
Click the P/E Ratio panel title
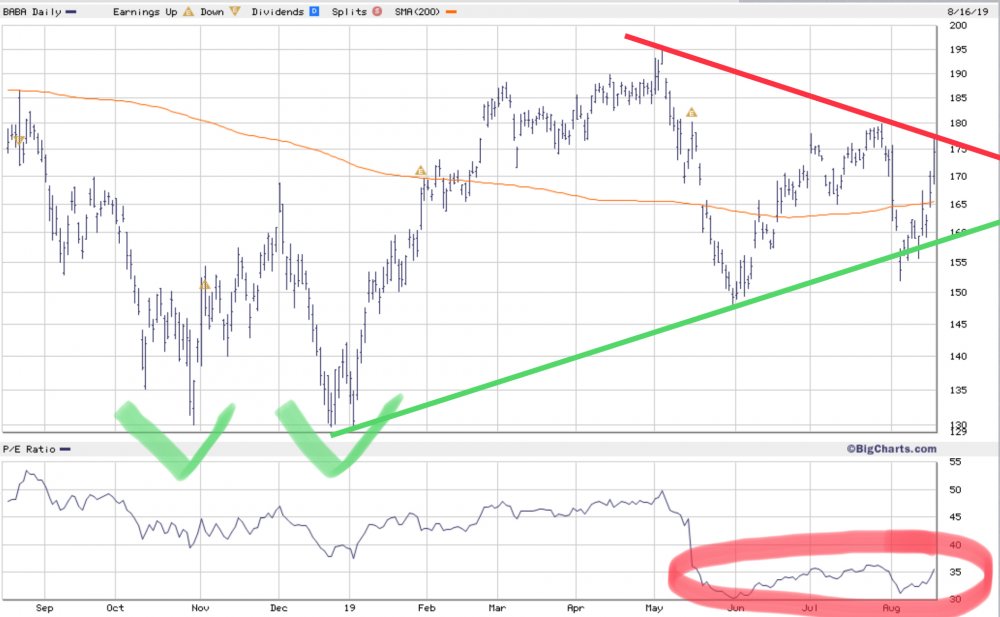click(29, 449)
